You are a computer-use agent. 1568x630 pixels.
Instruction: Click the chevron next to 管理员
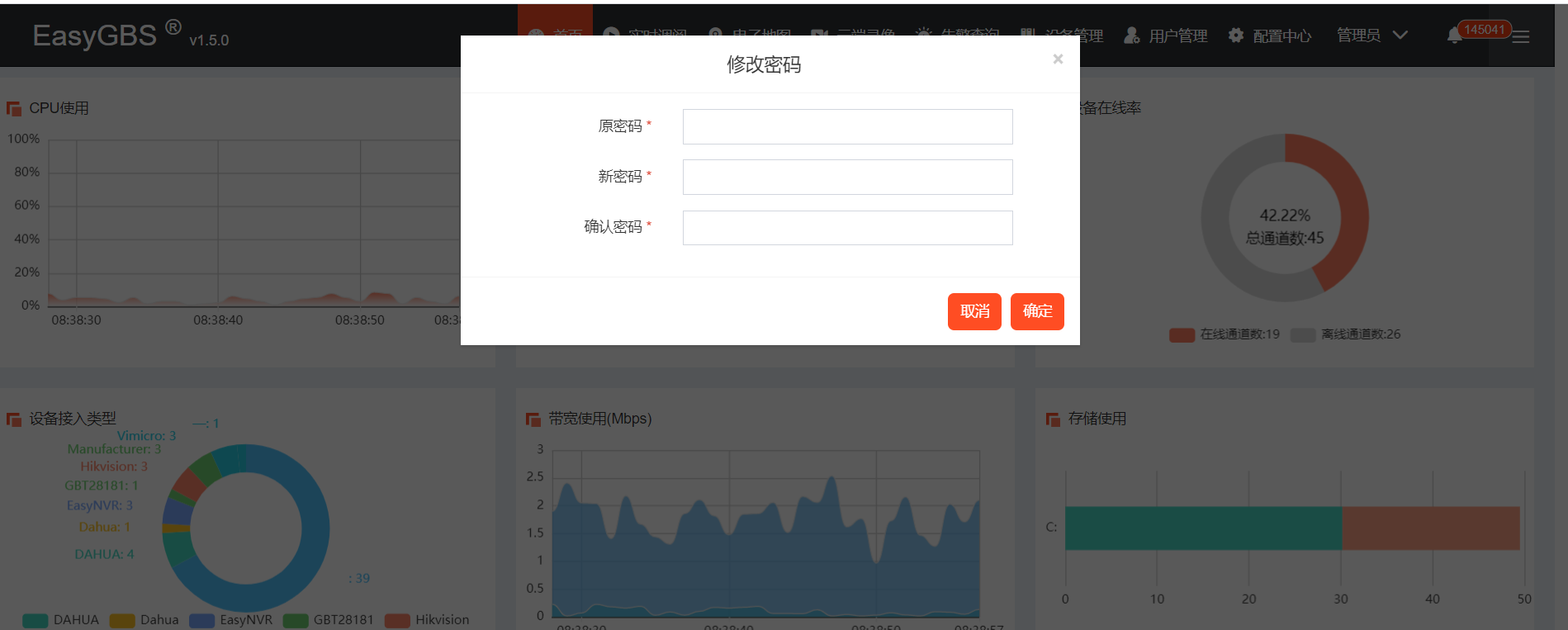(x=1400, y=36)
